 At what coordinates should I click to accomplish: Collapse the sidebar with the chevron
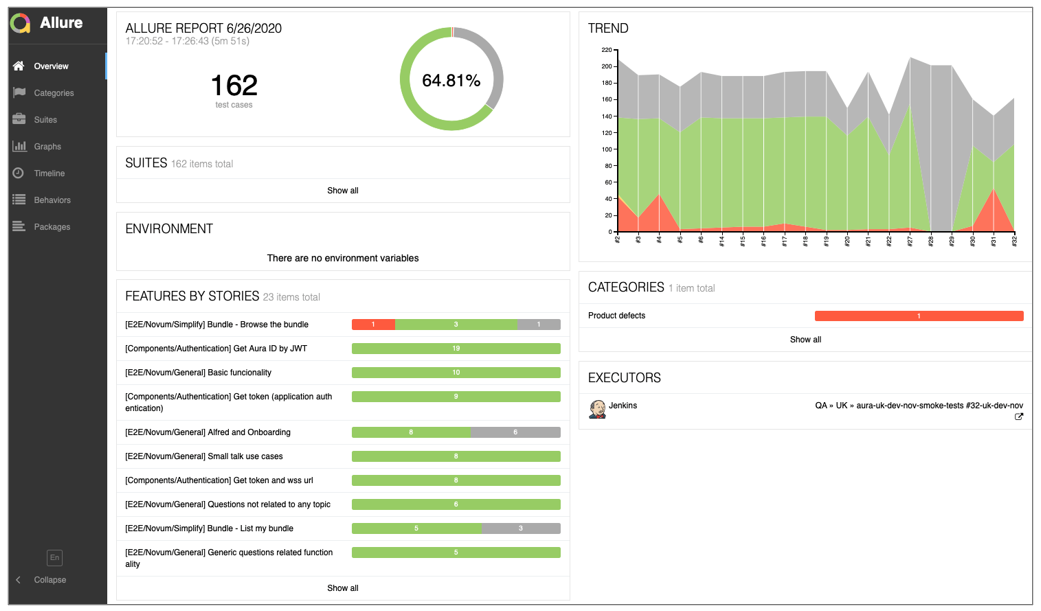click(x=19, y=580)
